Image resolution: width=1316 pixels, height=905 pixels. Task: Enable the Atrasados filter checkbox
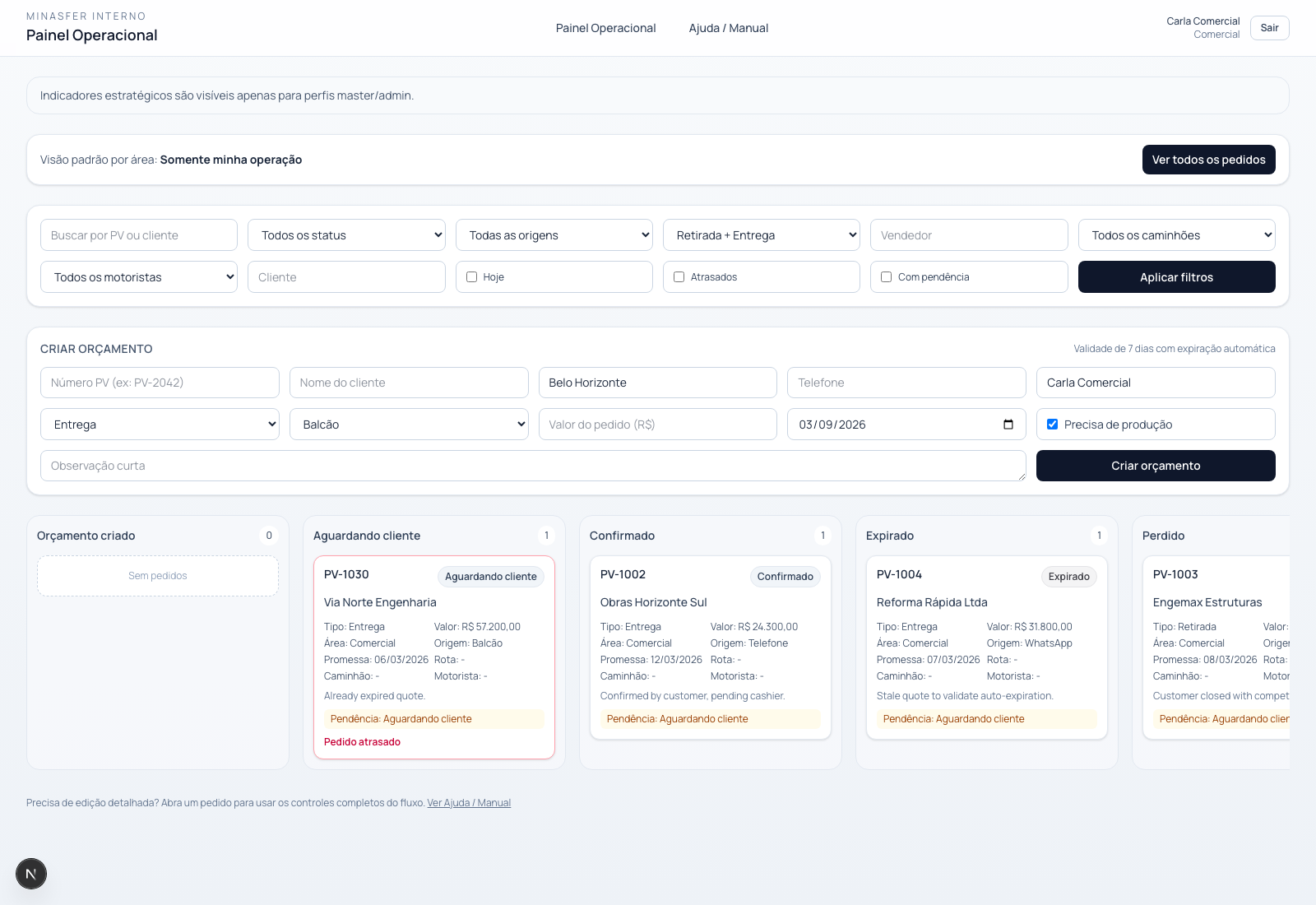point(679,277)
